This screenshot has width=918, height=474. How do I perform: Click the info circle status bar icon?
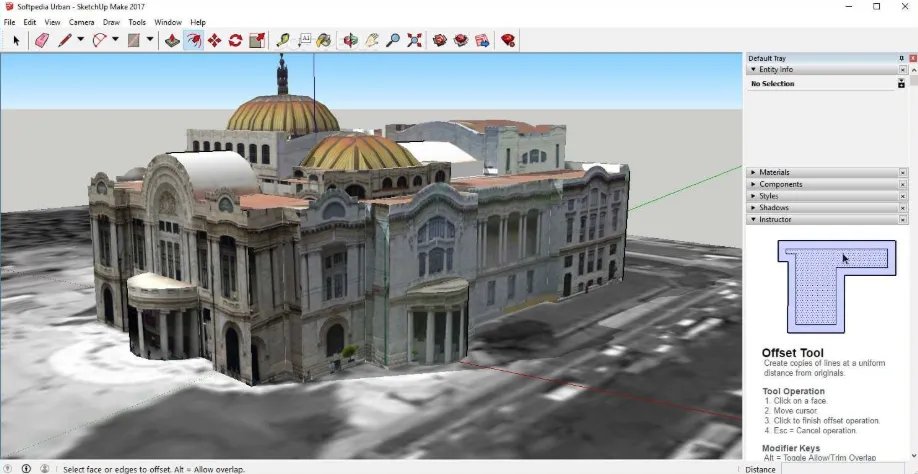coord(26,469)
